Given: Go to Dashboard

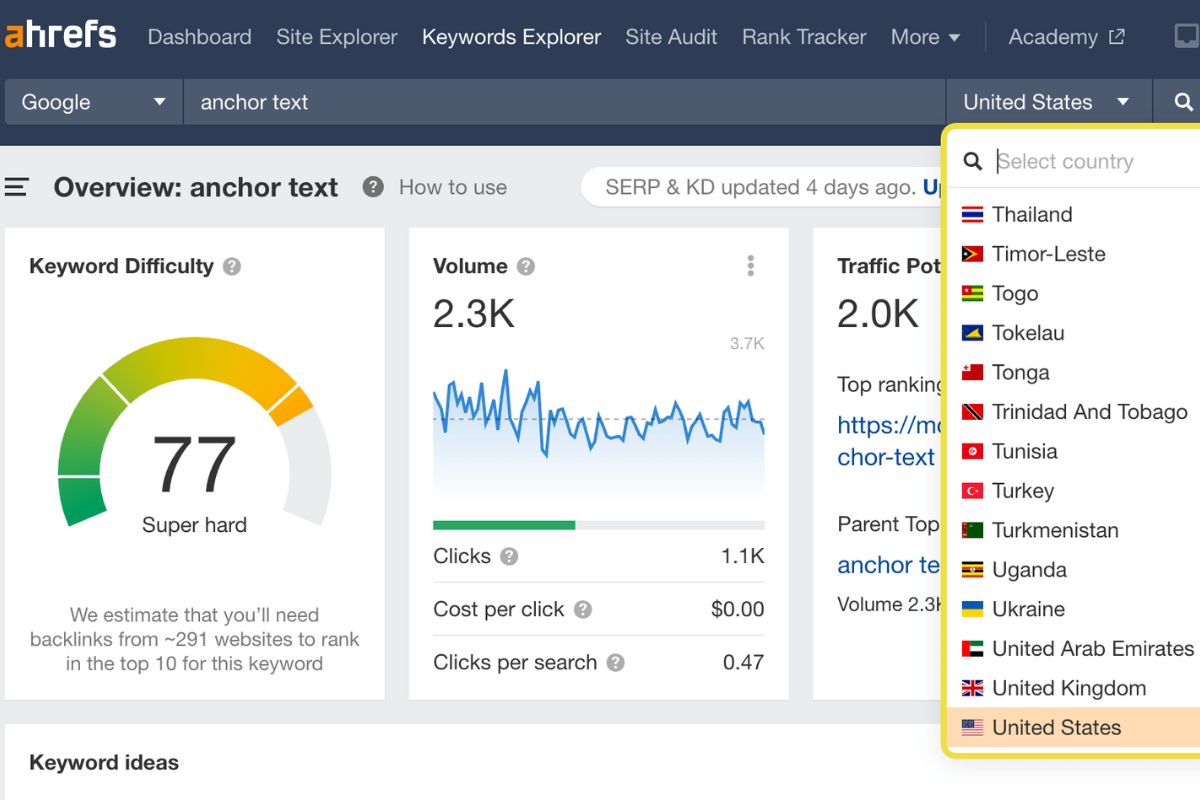Looking at the screenshot, I should coord(199,37).
